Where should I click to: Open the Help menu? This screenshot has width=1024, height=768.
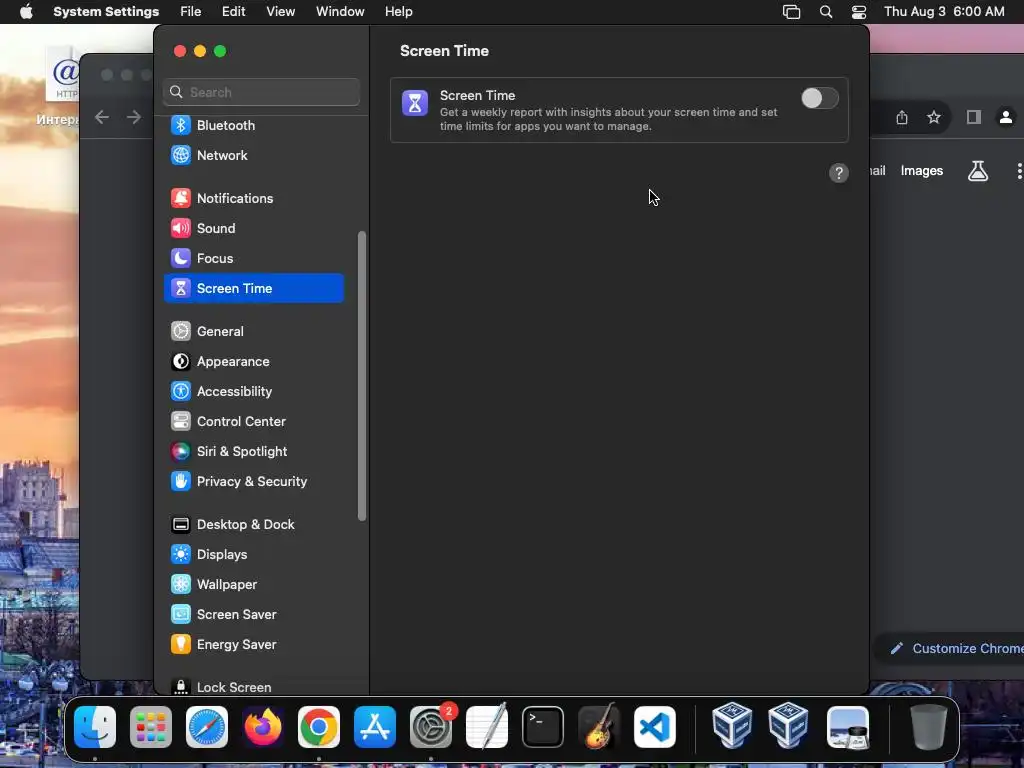coord(398,12)
